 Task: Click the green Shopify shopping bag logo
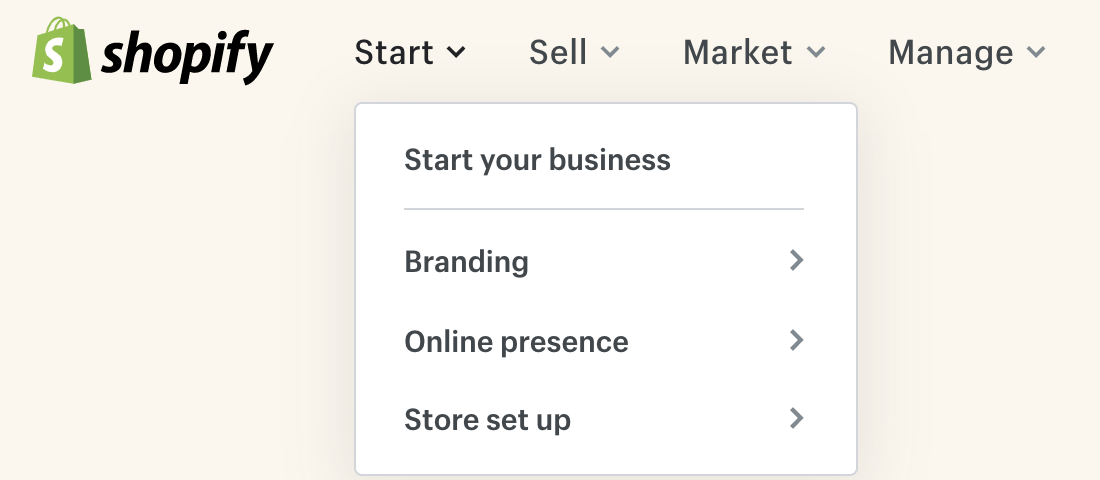coord(62,51)
